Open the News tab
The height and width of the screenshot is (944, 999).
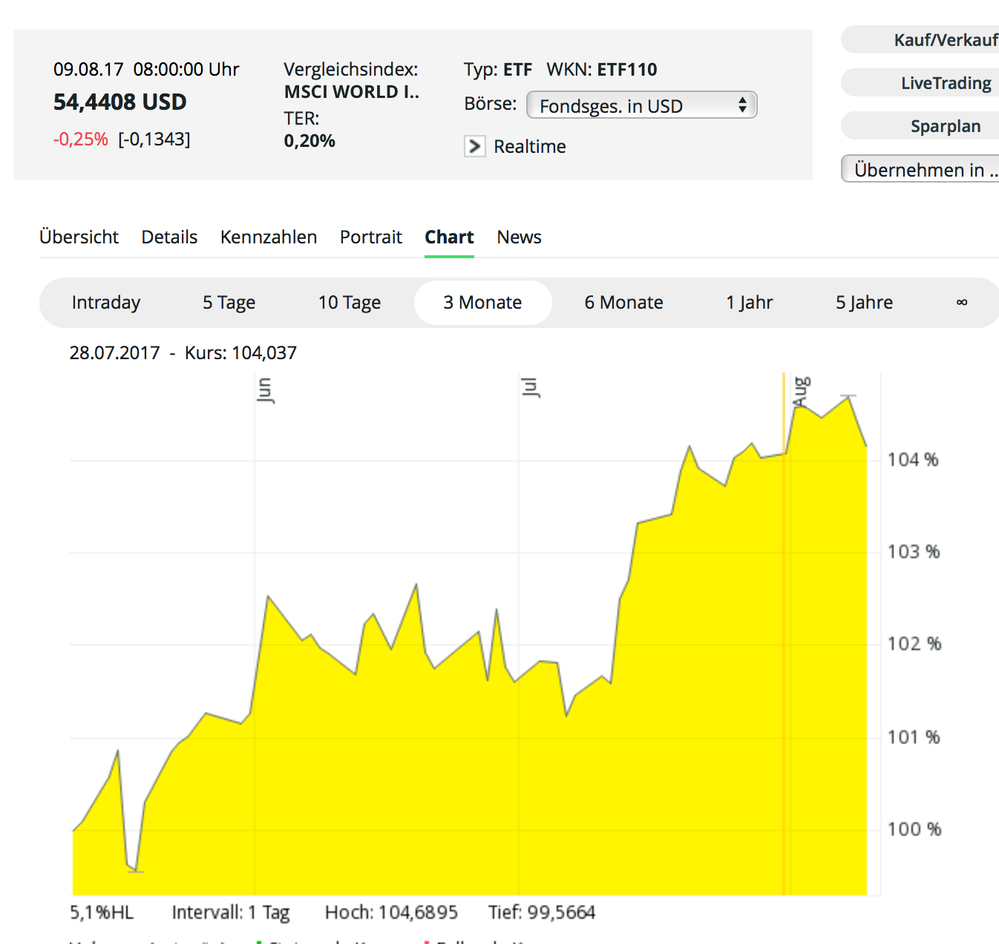click(x=519, y=237)
